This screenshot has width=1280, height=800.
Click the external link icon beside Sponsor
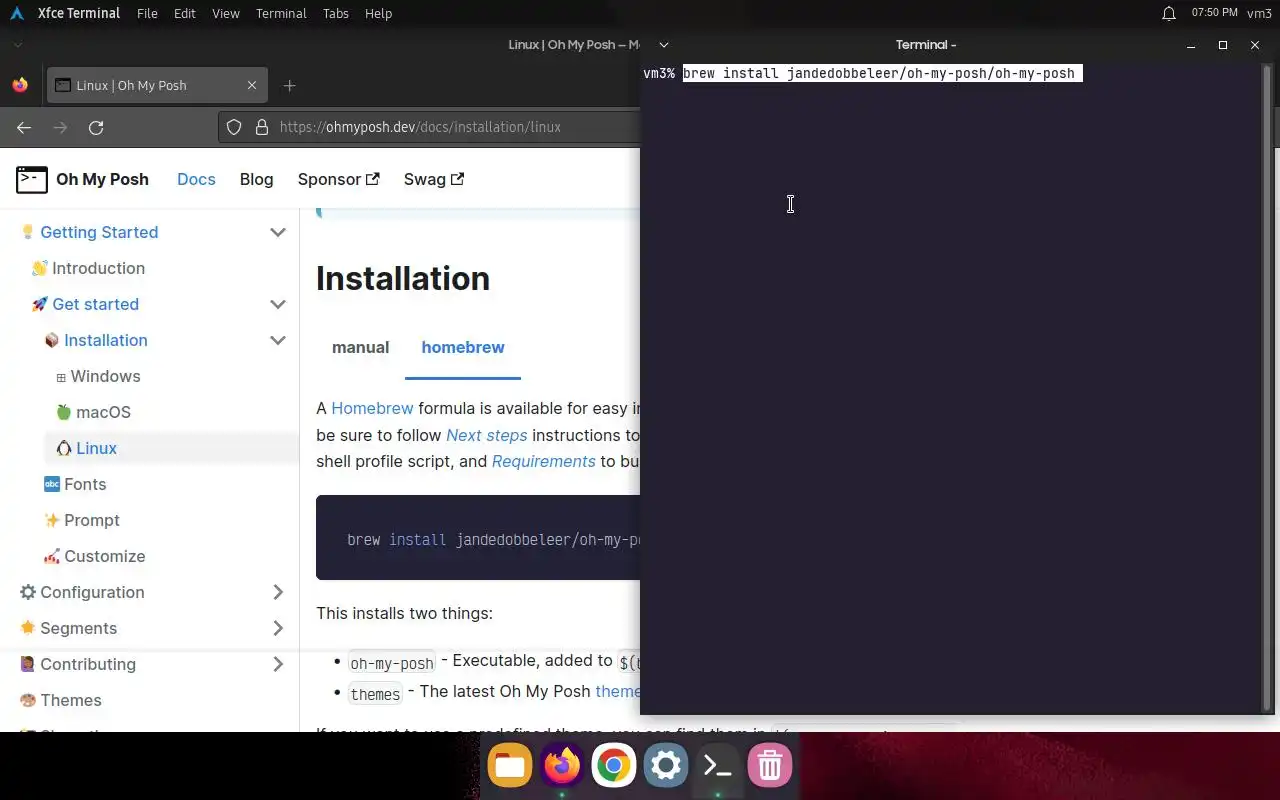coord(373,179)
